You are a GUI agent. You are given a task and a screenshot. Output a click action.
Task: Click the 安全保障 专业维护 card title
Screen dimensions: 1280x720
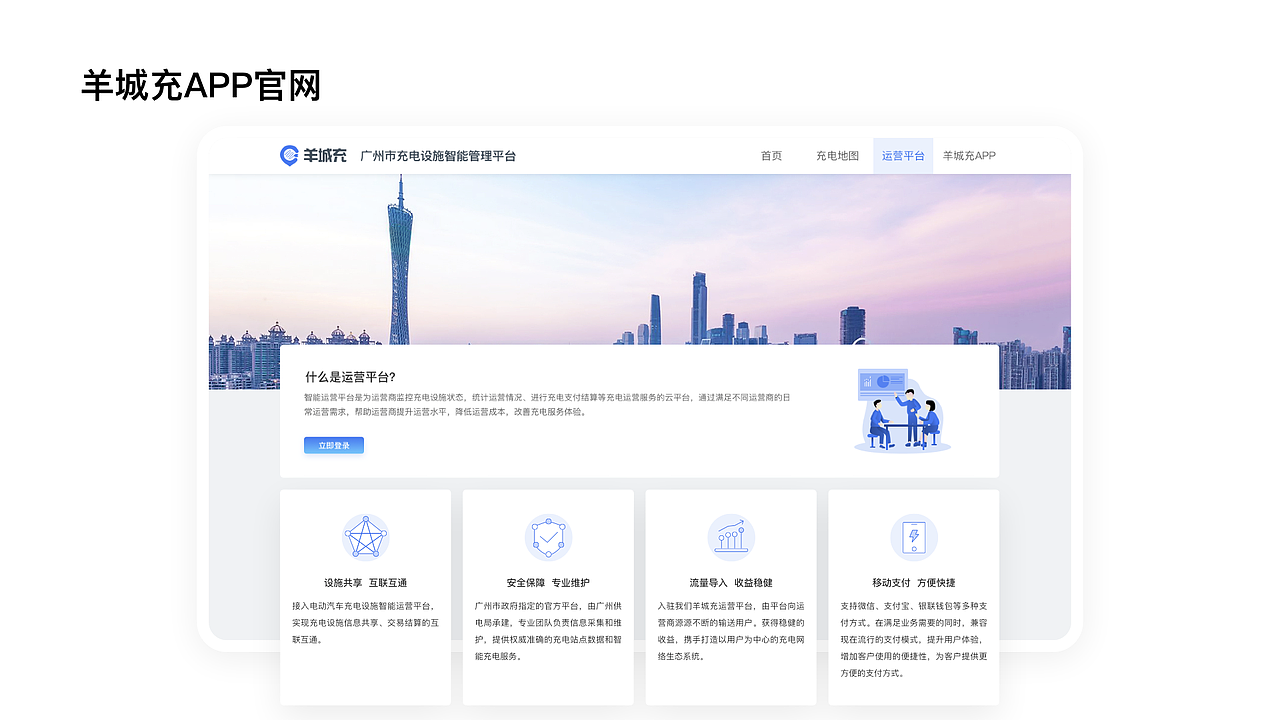tap(548, 583)
